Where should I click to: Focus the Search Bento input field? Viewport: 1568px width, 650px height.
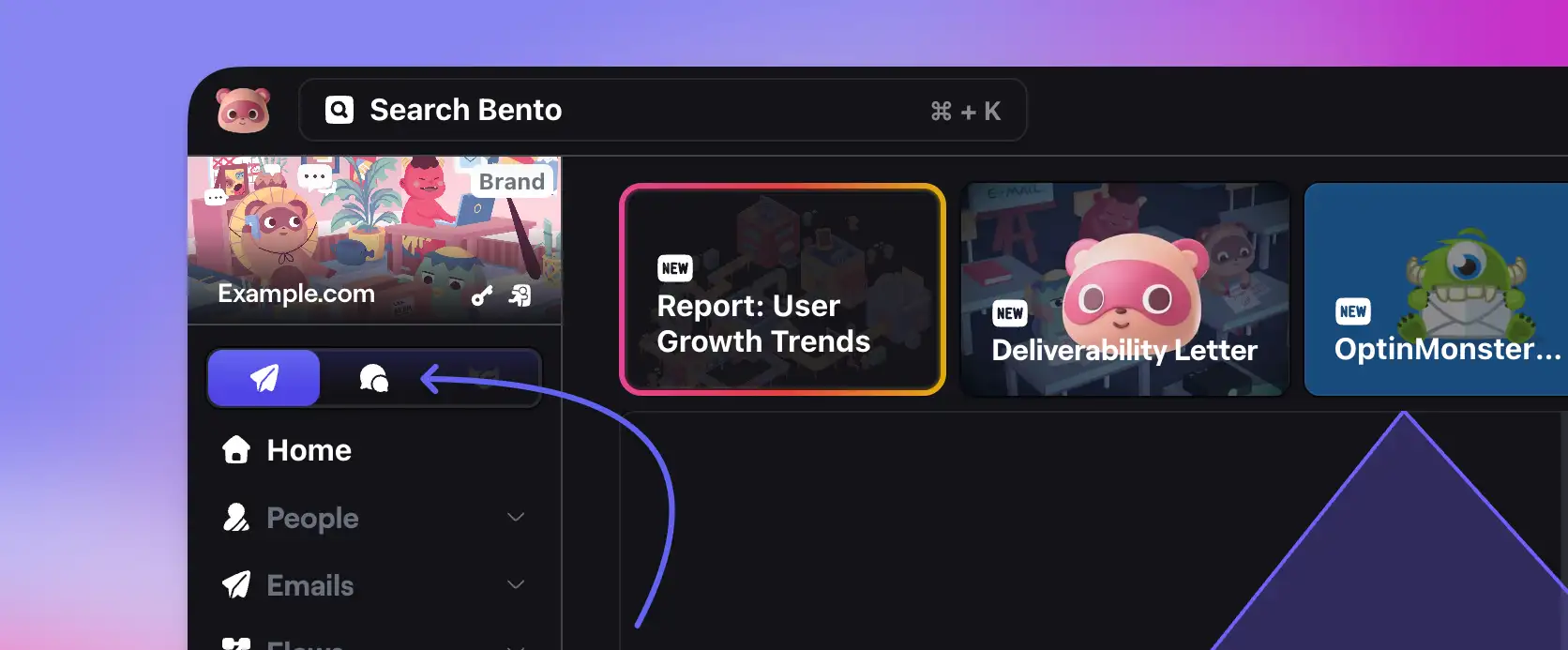(662, 110)
